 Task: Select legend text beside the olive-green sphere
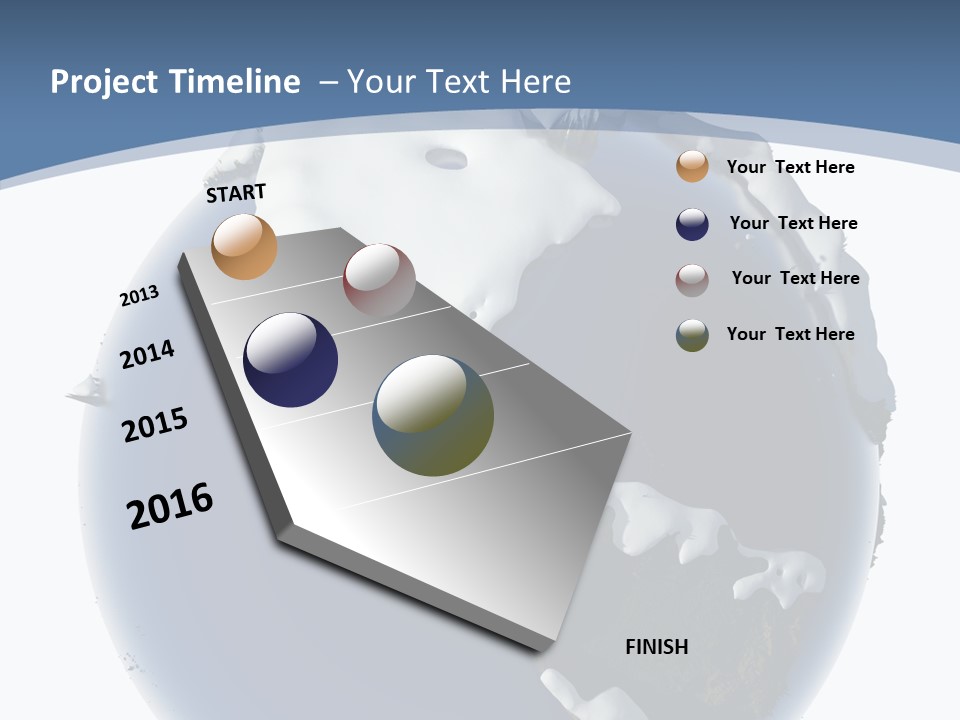[790, 334]
